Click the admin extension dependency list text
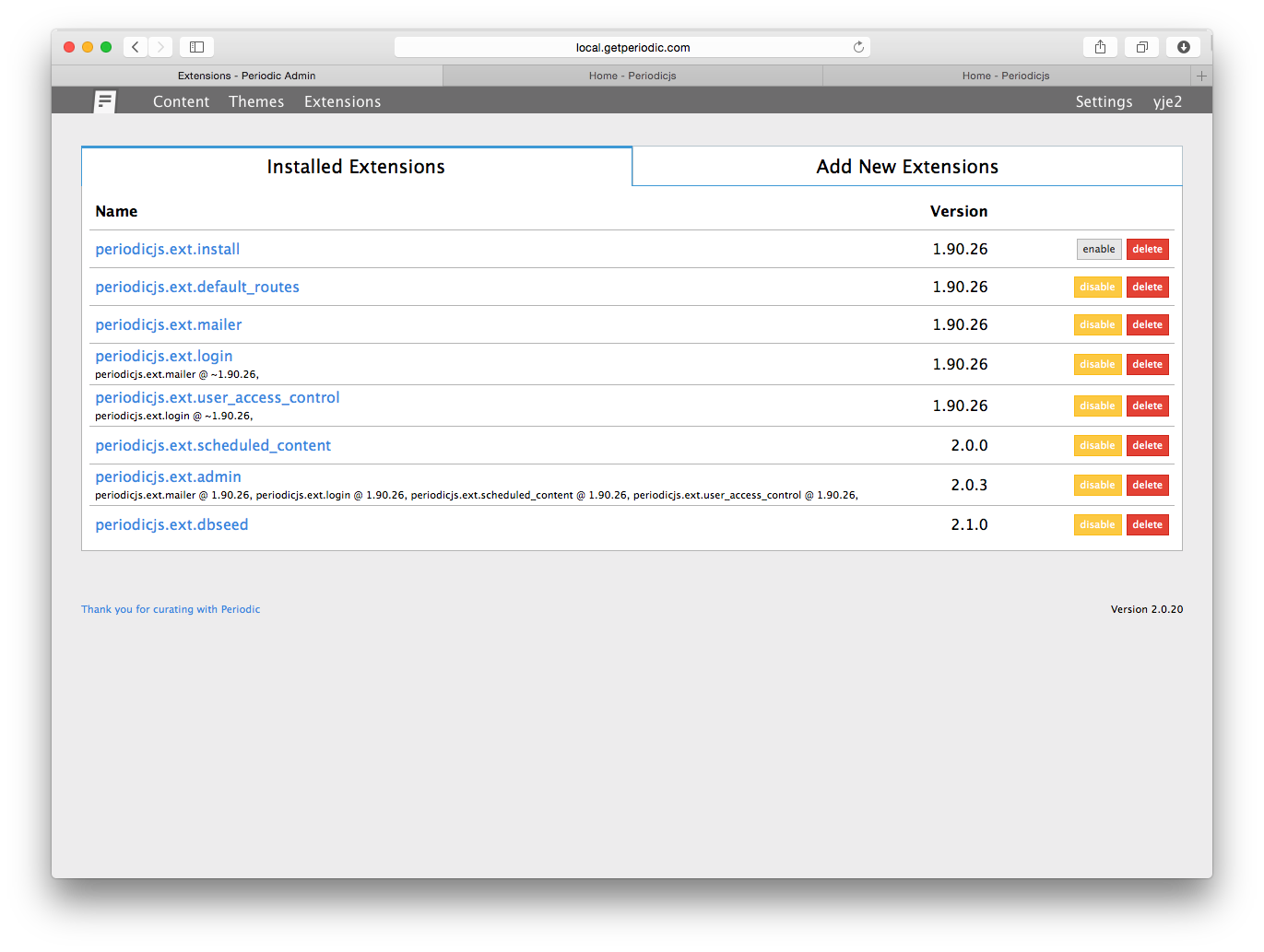 click(477, 495)
